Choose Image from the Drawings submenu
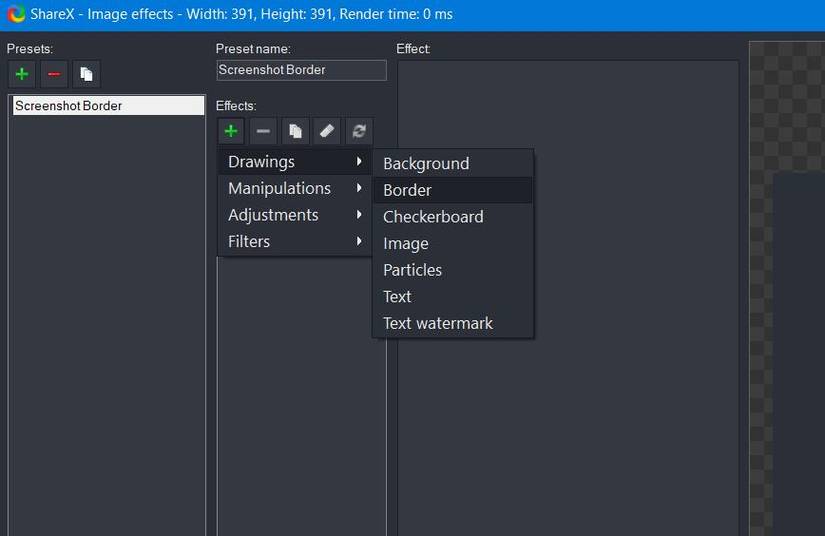This screenshot has width=825, height=536. click(453, 244)
